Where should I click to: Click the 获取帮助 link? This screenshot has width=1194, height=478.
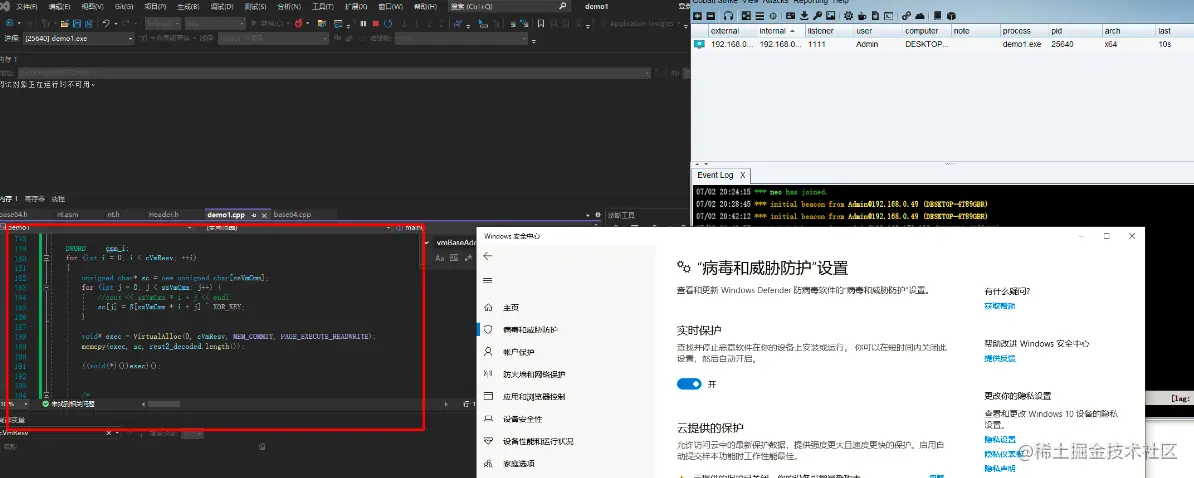click(x=999, y=305)
